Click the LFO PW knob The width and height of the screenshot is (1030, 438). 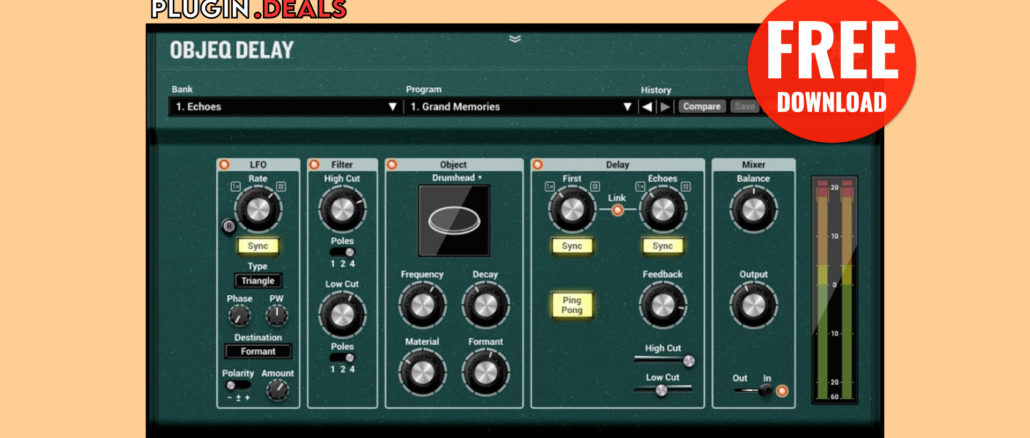pyautogui.click(x=277, y=316)
